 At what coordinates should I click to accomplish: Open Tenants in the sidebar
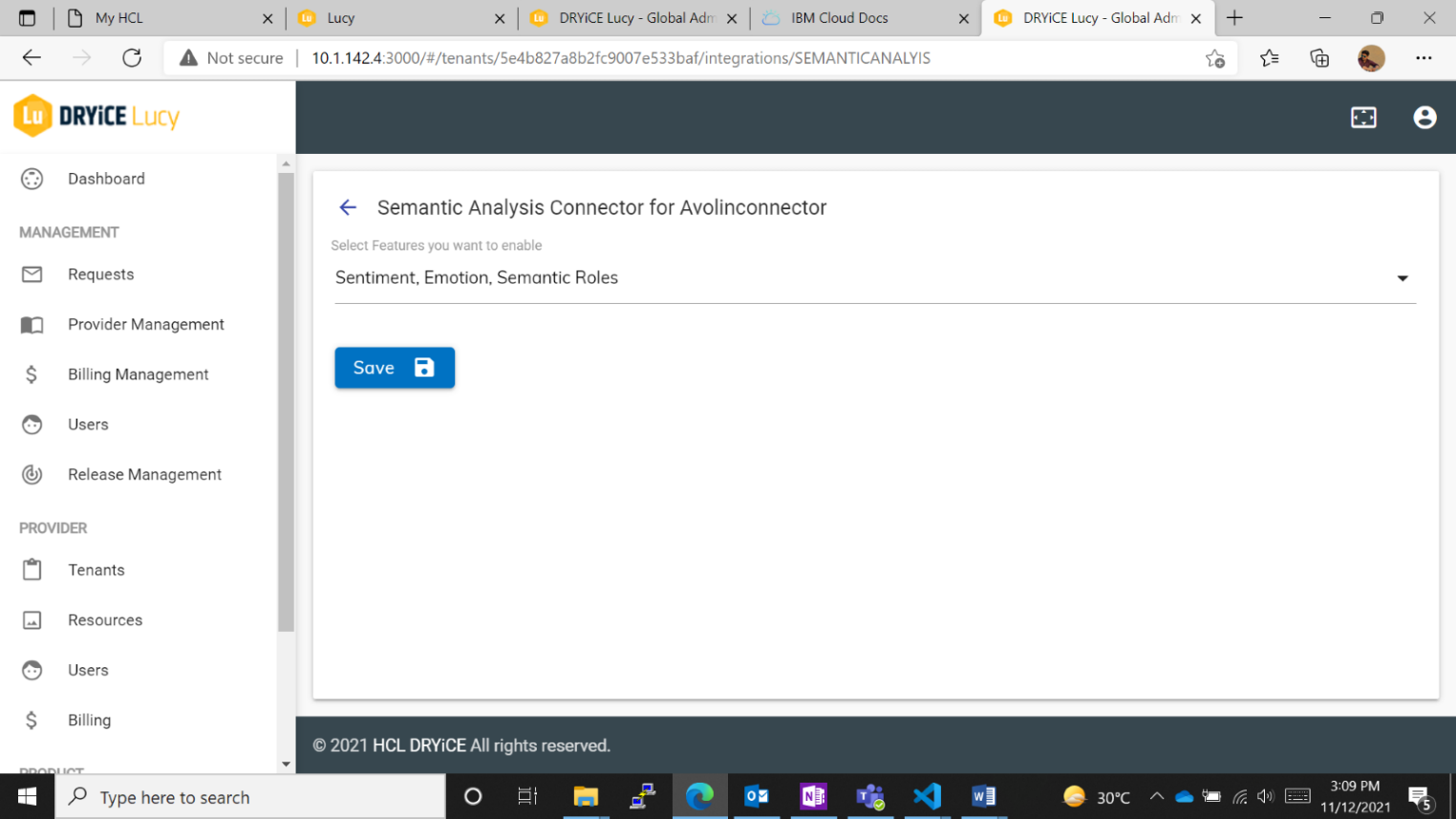pos(139,571)
